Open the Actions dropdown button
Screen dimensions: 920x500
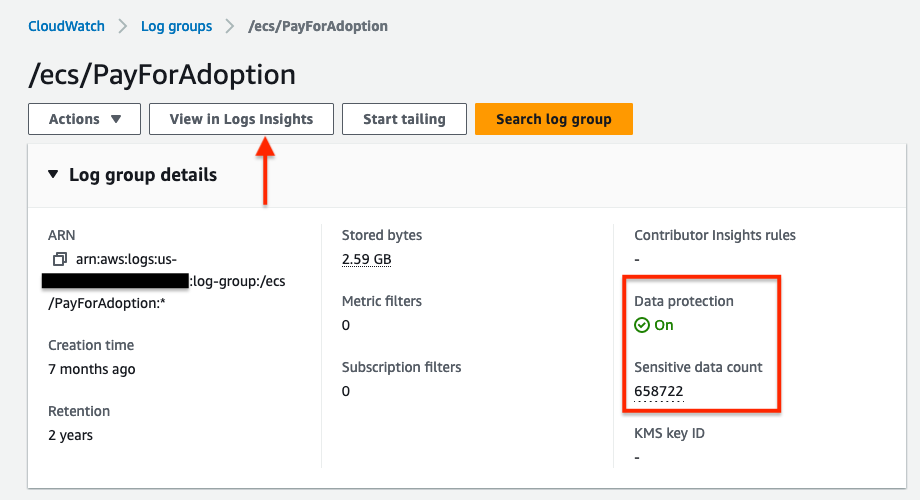click(84, 119)
